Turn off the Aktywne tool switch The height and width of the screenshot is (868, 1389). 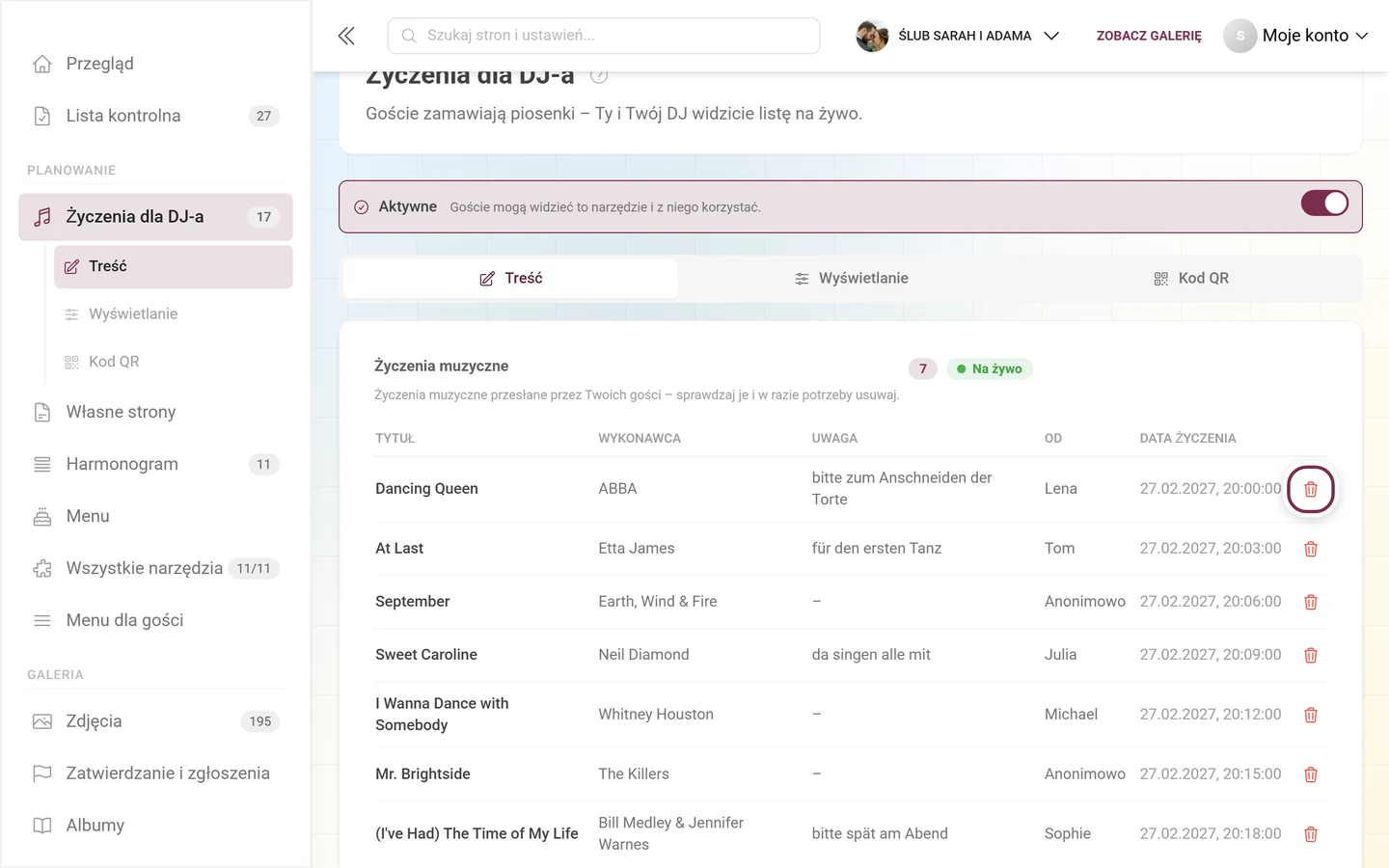point(1324,203)
